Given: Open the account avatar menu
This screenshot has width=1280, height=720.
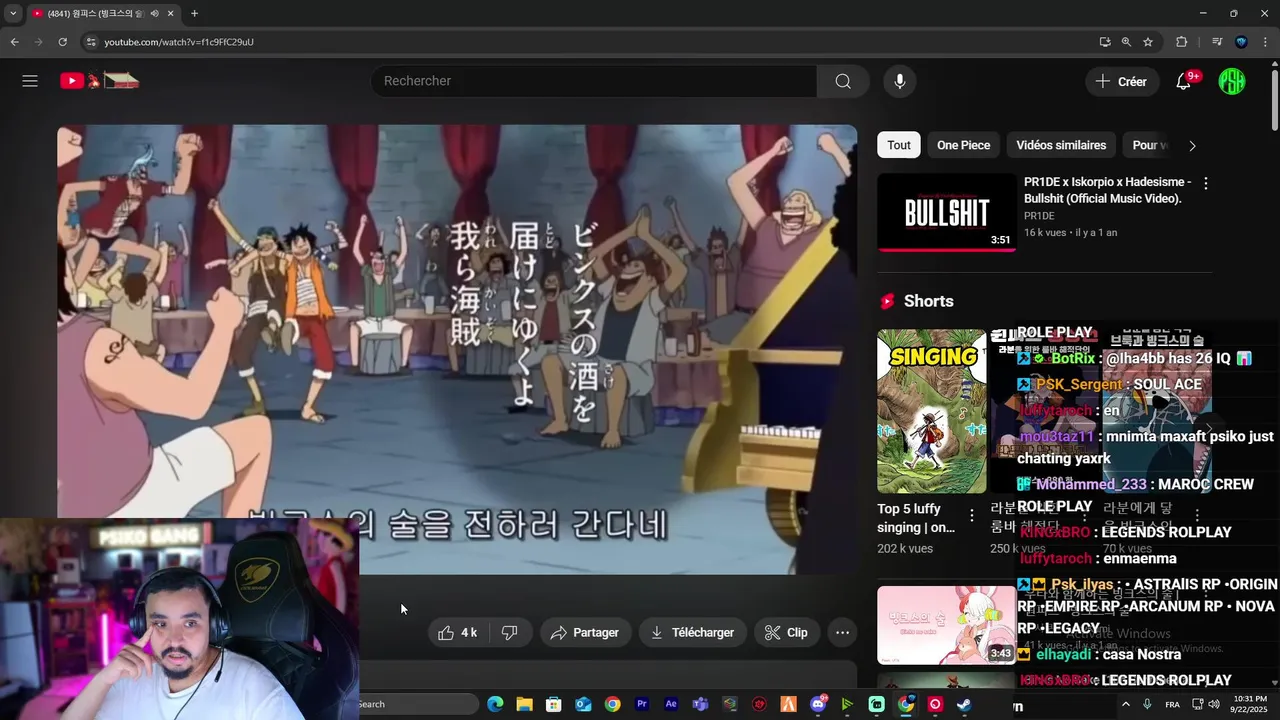Looking at the screenshot, I should pyautogui.click(x=1232, y=81).
